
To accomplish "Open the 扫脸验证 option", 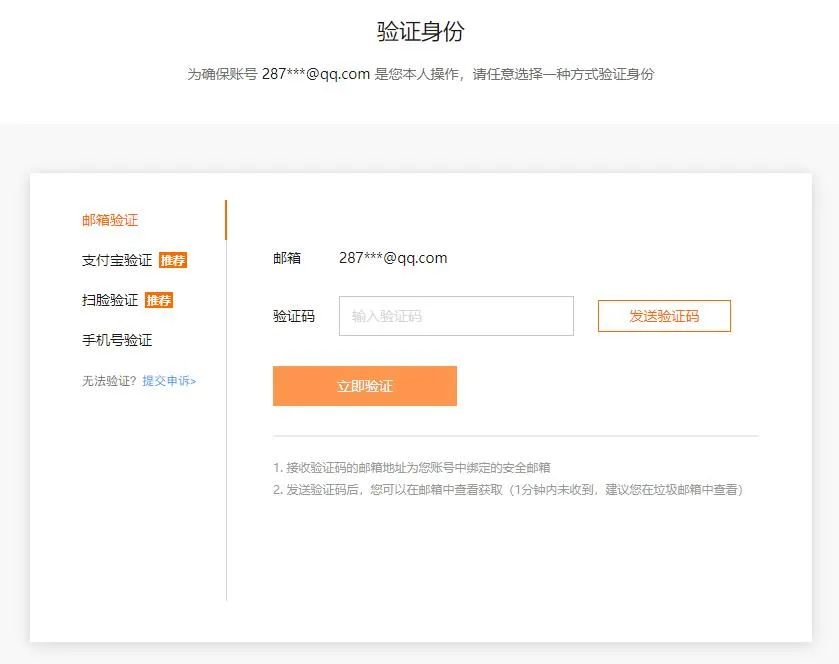I will [x=110, y=300].
